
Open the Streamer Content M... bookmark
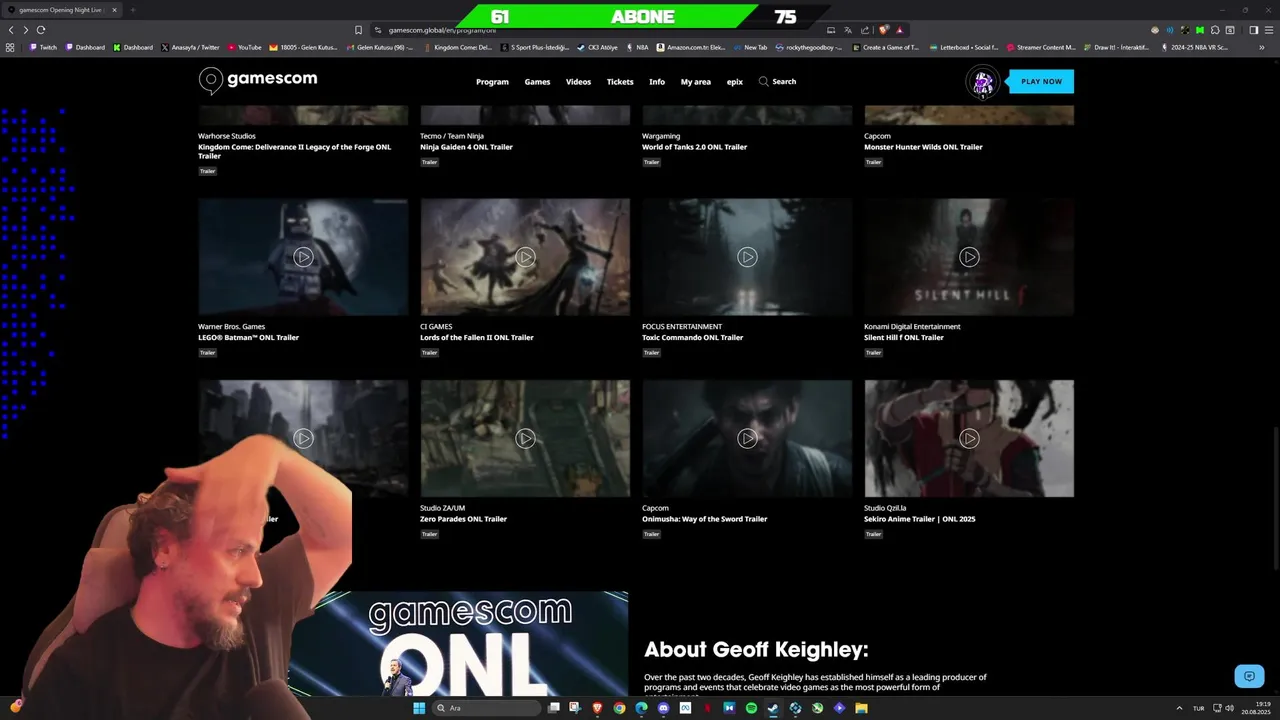(1041, 47)
